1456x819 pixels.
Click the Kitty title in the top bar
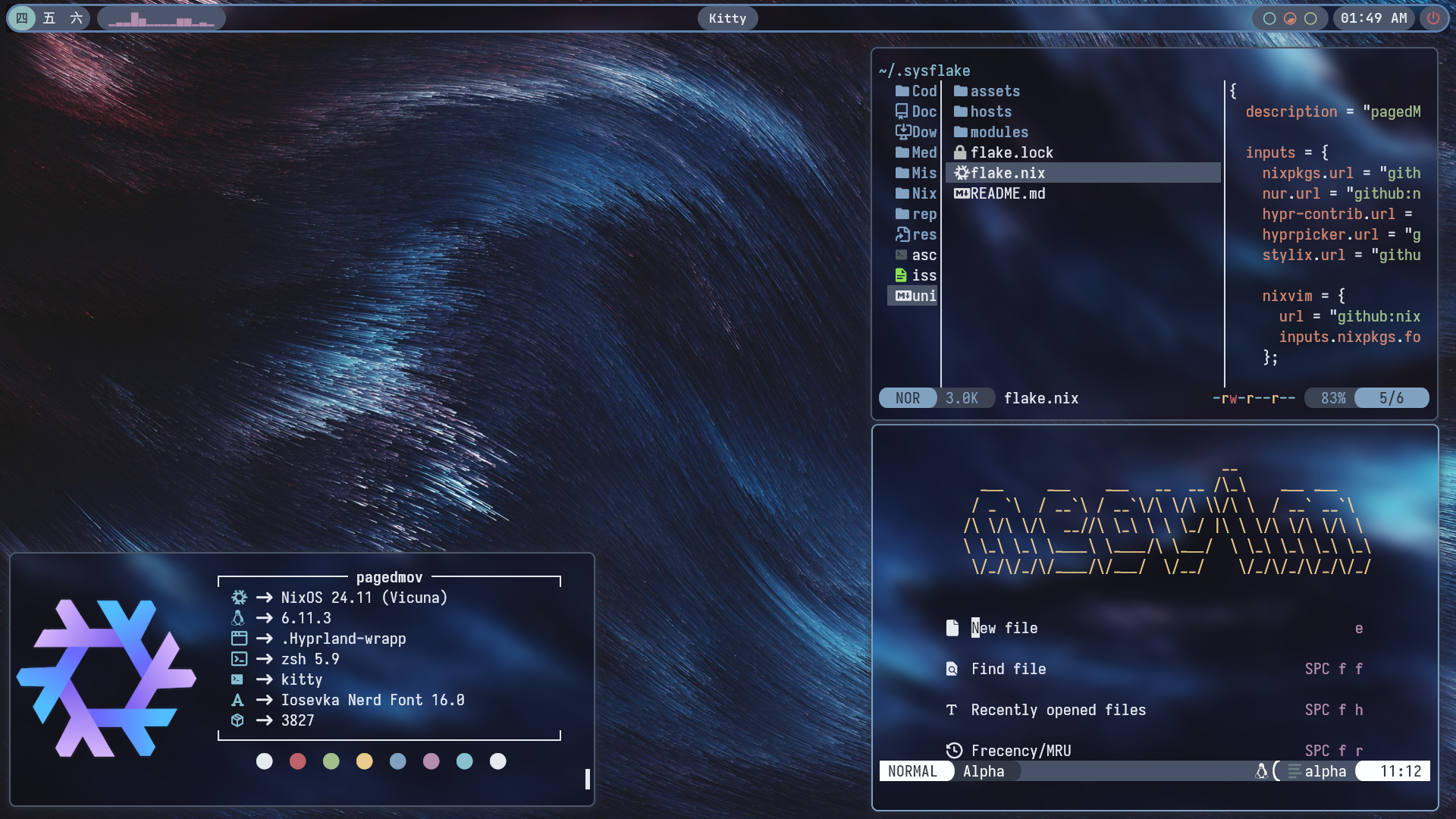pos(726,18)
